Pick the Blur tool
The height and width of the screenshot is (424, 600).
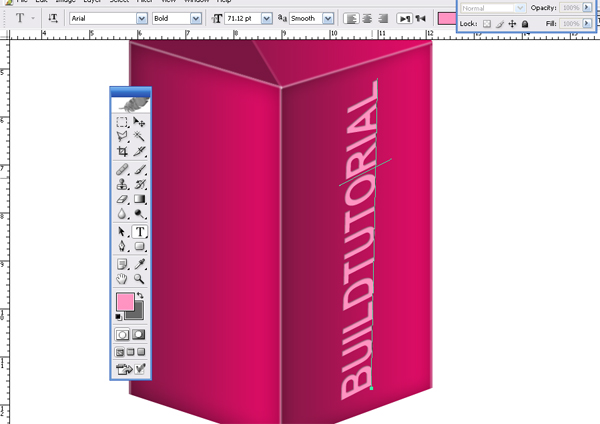(x=122, y=214)
